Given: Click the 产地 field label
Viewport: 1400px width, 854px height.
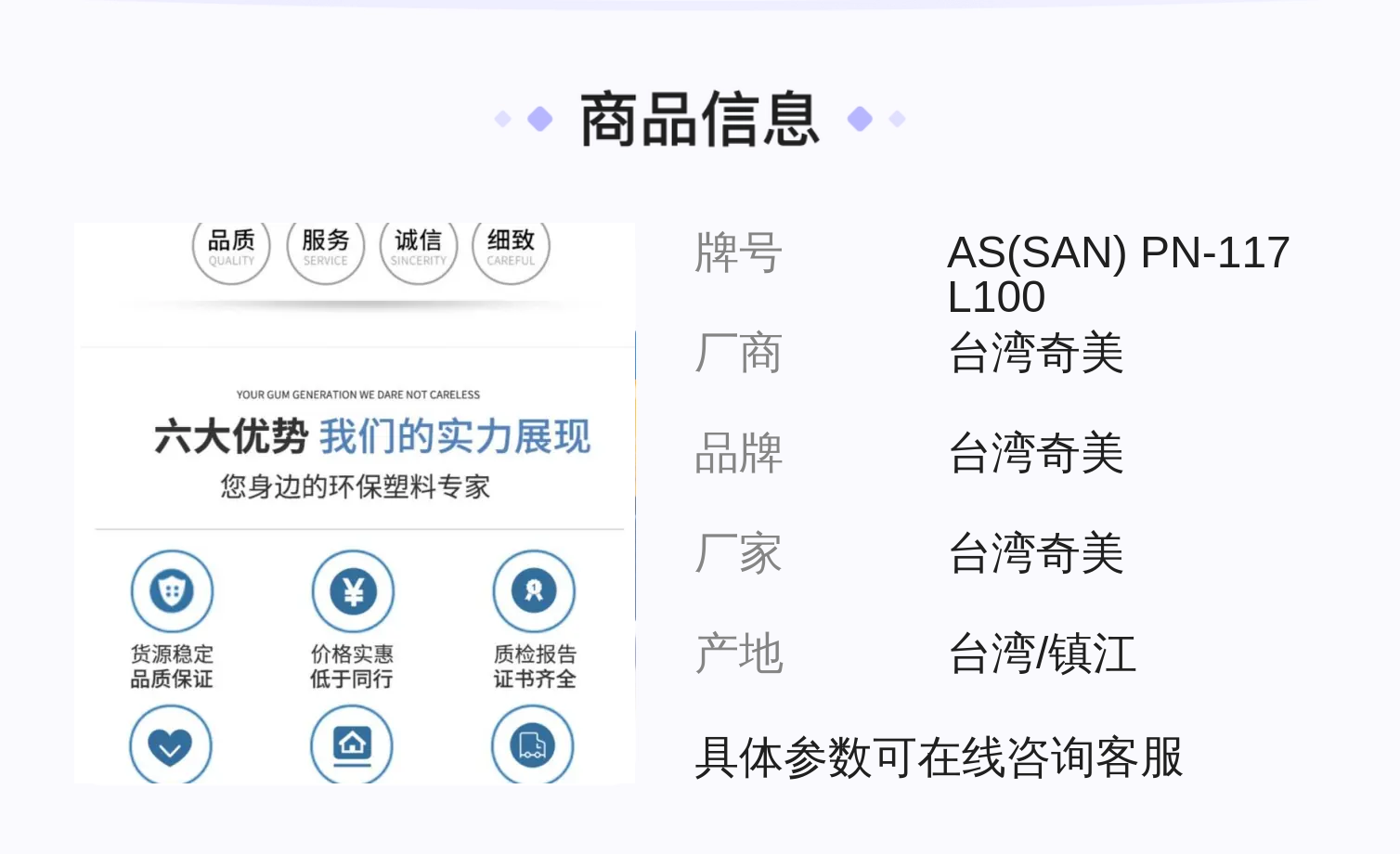Looking at the screenshot, I should 739,653.
